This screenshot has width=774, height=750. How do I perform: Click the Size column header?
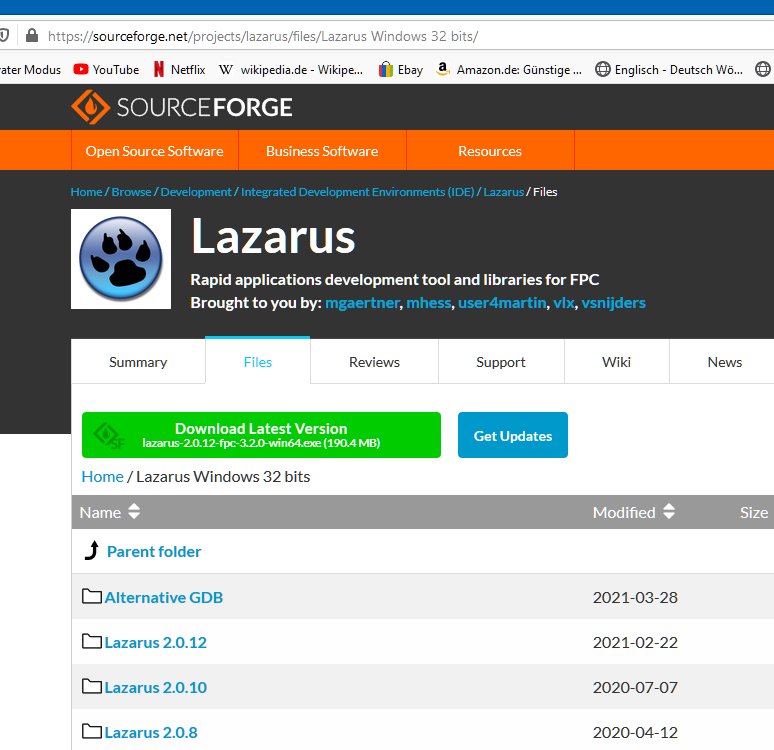tap(754, 513)
